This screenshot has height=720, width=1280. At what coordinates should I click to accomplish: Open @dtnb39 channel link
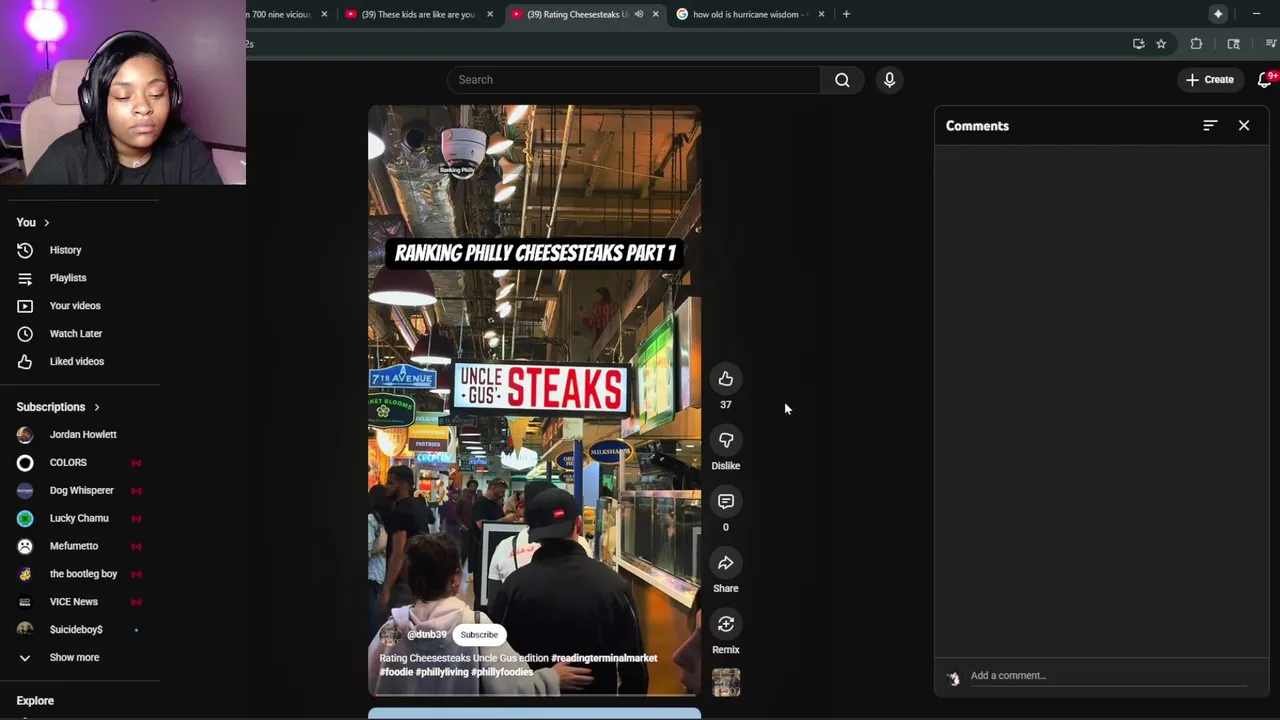(427, 635)
